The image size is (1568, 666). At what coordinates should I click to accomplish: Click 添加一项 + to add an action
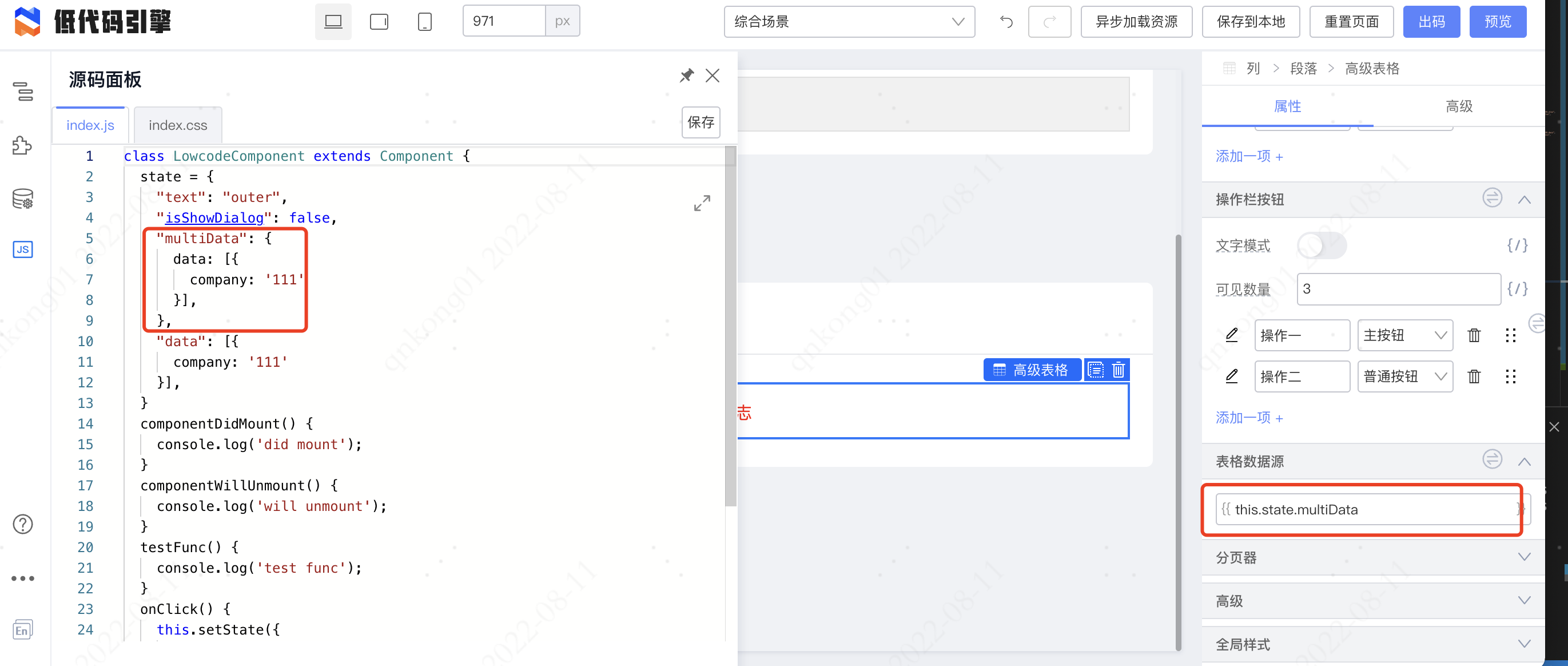[1248, 418]
